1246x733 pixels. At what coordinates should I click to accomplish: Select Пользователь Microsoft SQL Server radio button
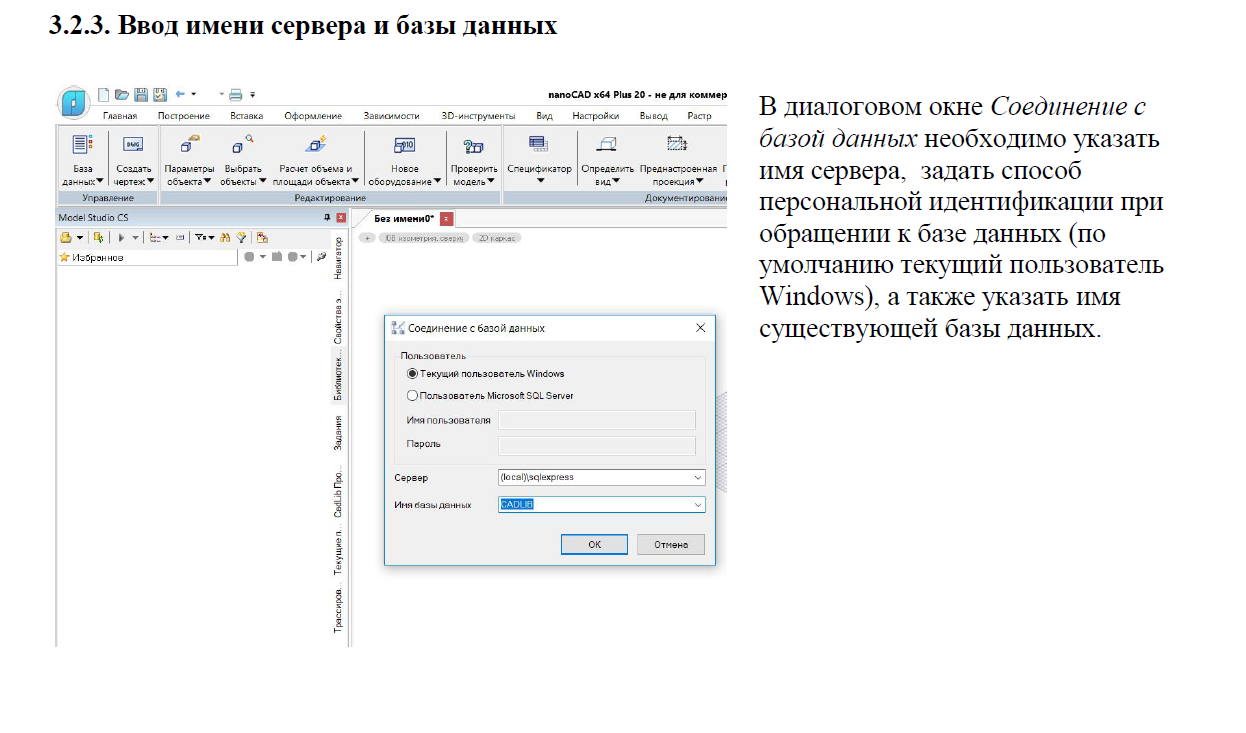tap(412, 396)
